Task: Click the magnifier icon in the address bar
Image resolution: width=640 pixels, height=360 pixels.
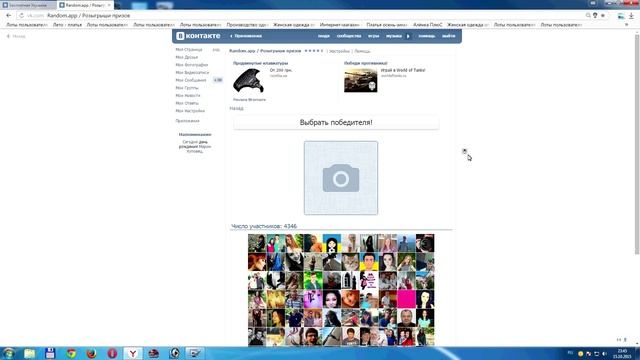Action: 588,16
